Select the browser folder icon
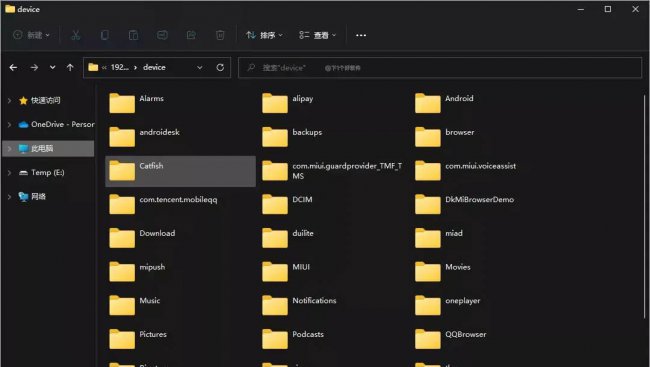650x367 pixels. [x=427, y=137]
